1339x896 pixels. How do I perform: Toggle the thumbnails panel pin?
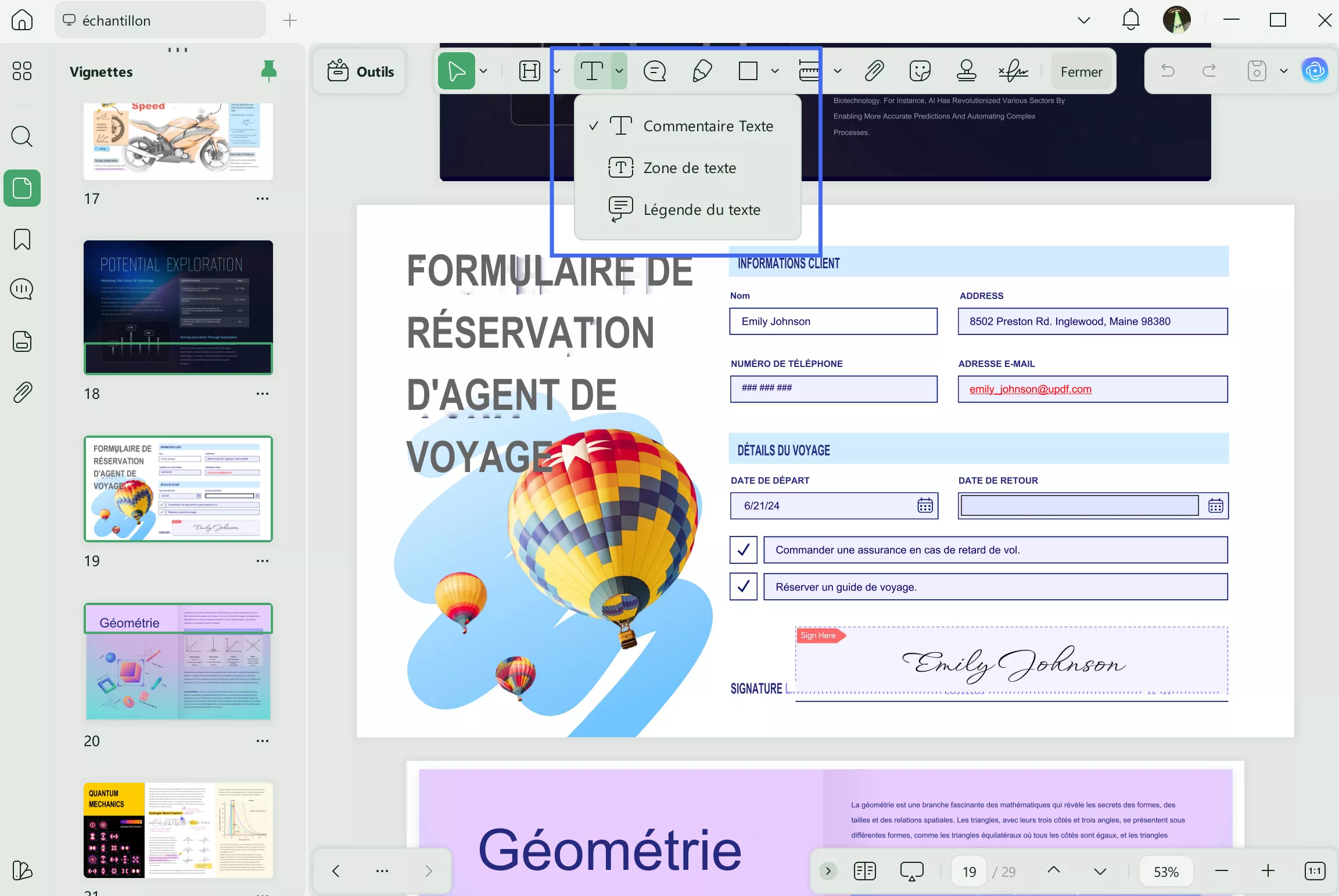point(268,71)
